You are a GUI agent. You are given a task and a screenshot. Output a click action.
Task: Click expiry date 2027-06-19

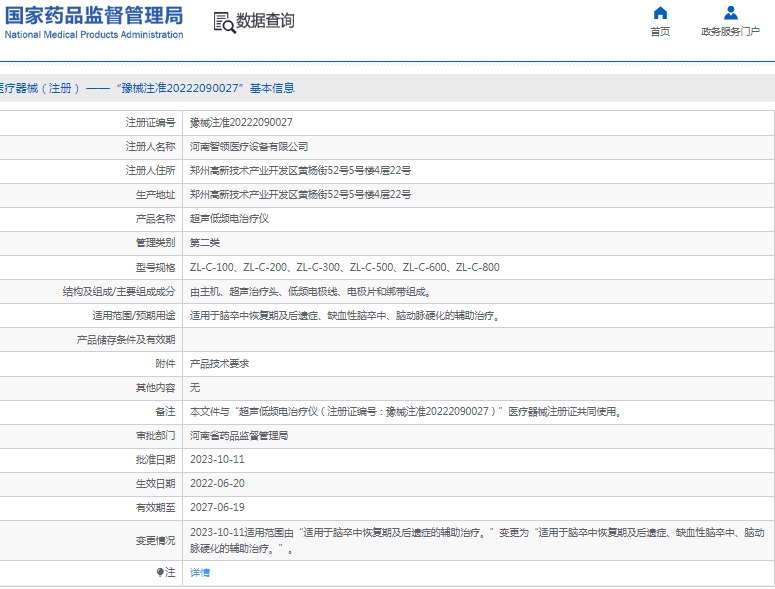click(217, 507)
